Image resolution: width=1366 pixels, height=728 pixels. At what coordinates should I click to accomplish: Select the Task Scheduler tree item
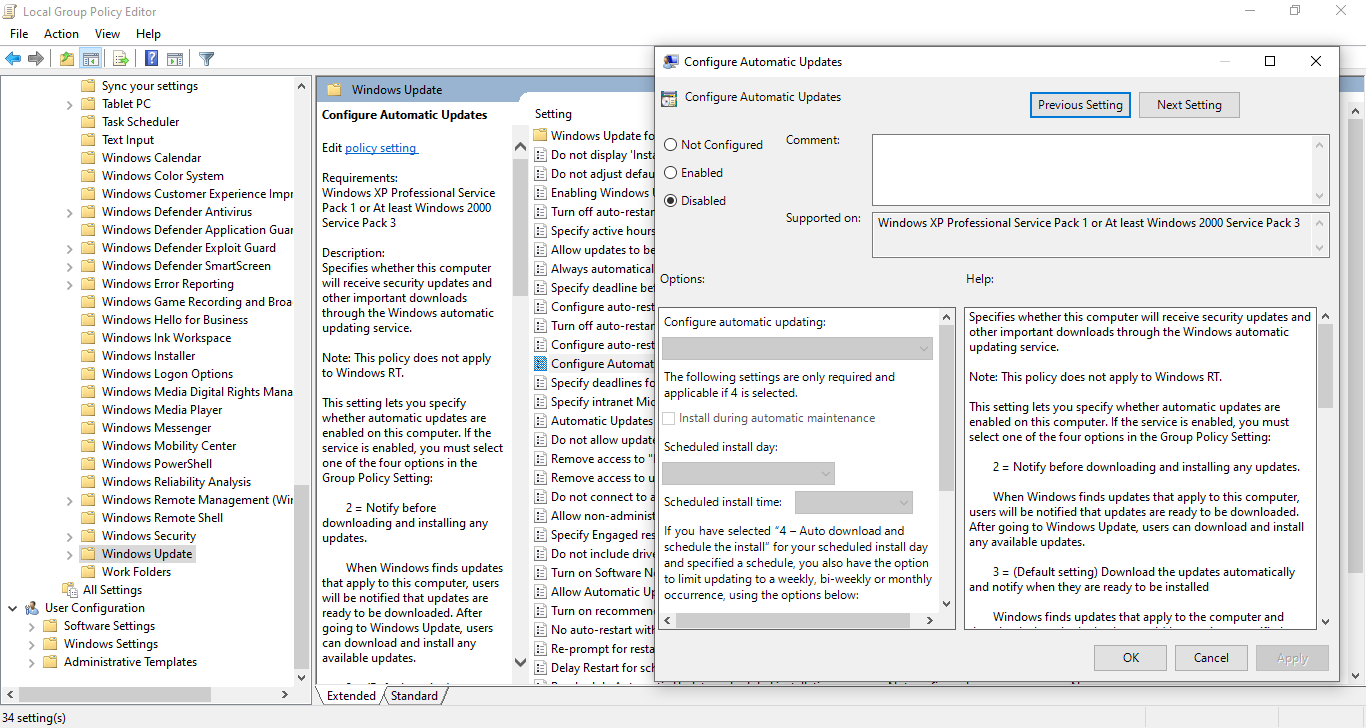point(141,122)
